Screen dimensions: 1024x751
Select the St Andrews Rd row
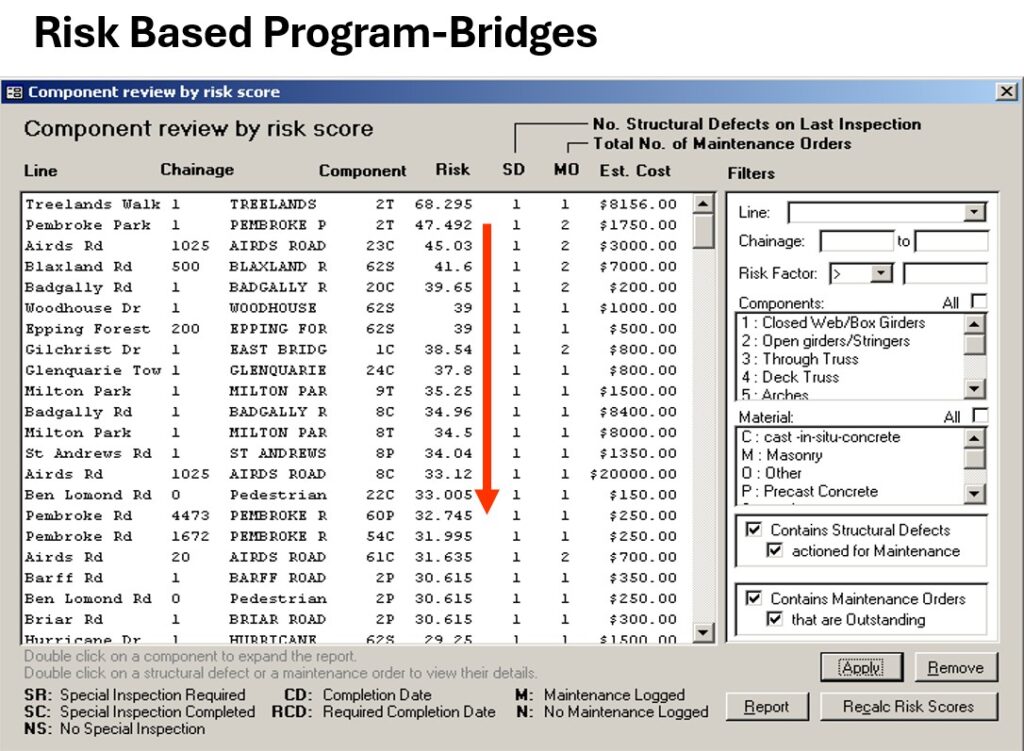[x=357, y=454]
